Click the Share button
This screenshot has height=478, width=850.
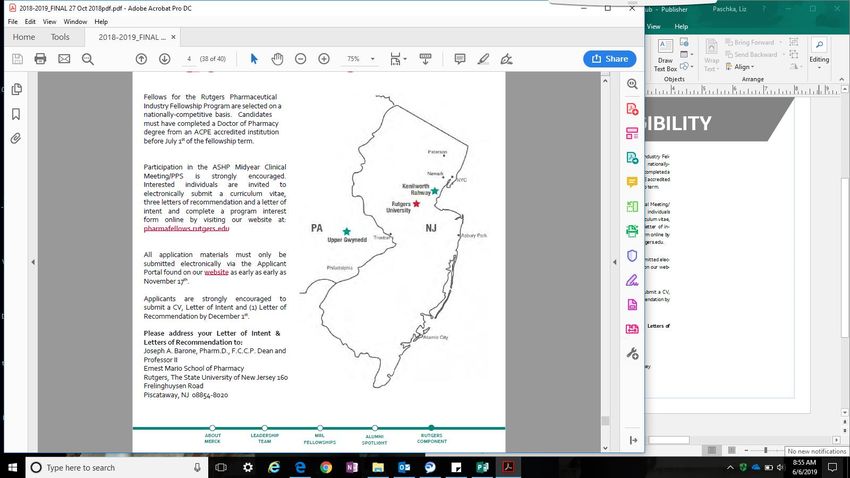click(610, 59)
